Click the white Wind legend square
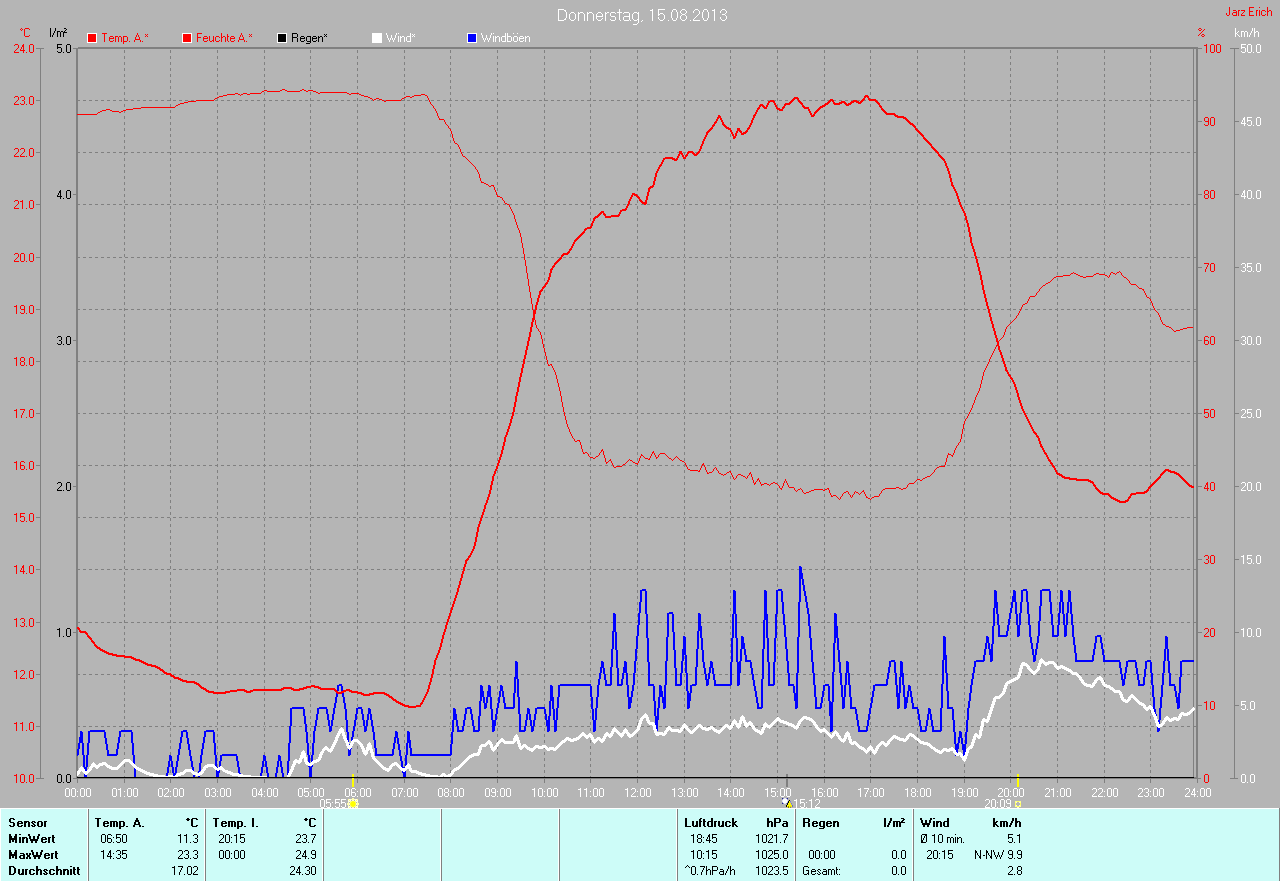The height and width of the screenshot is (881, 1280). click(x=377, y=38)
